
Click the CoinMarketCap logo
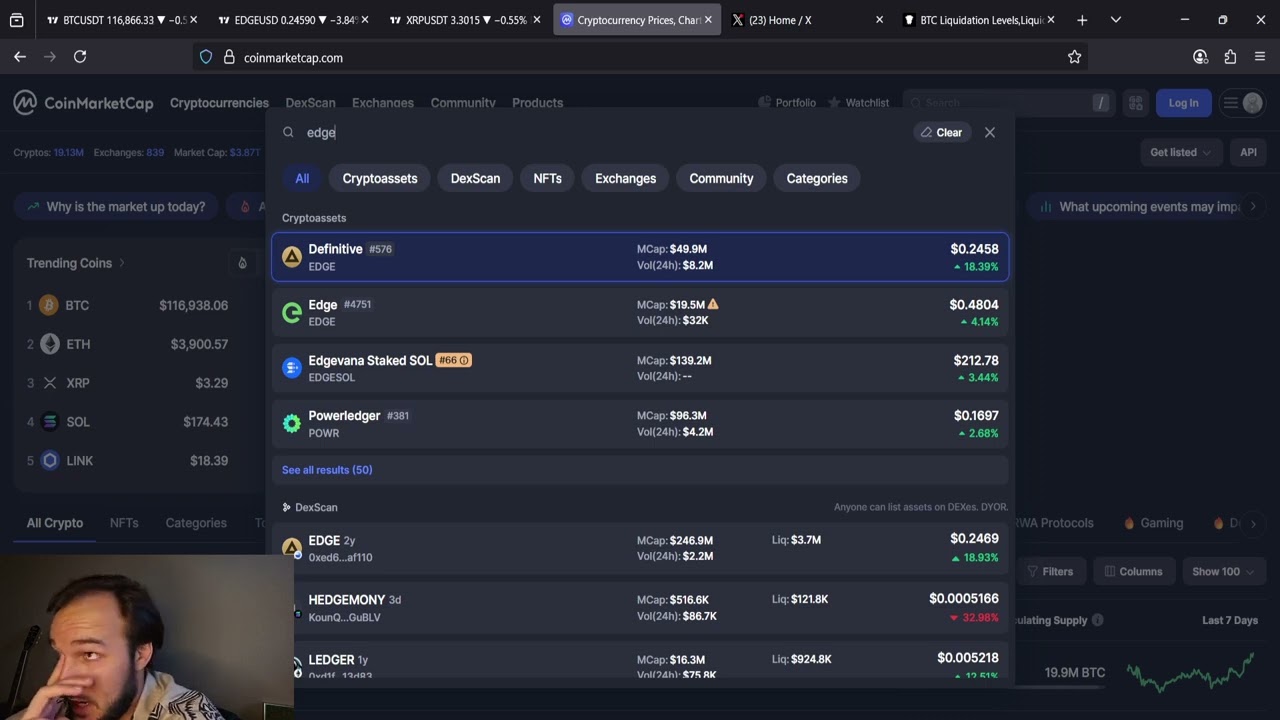83,102
